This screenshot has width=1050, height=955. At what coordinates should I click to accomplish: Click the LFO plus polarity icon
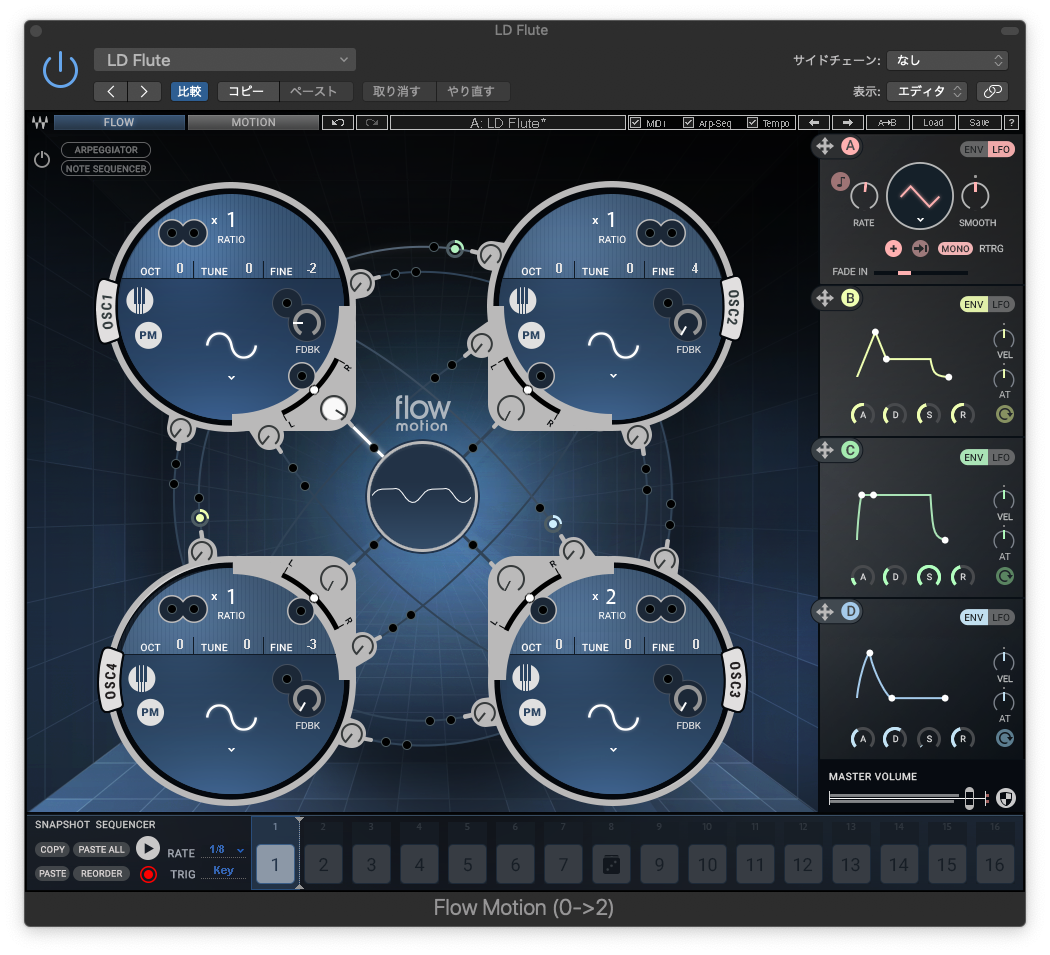(893, 248)
